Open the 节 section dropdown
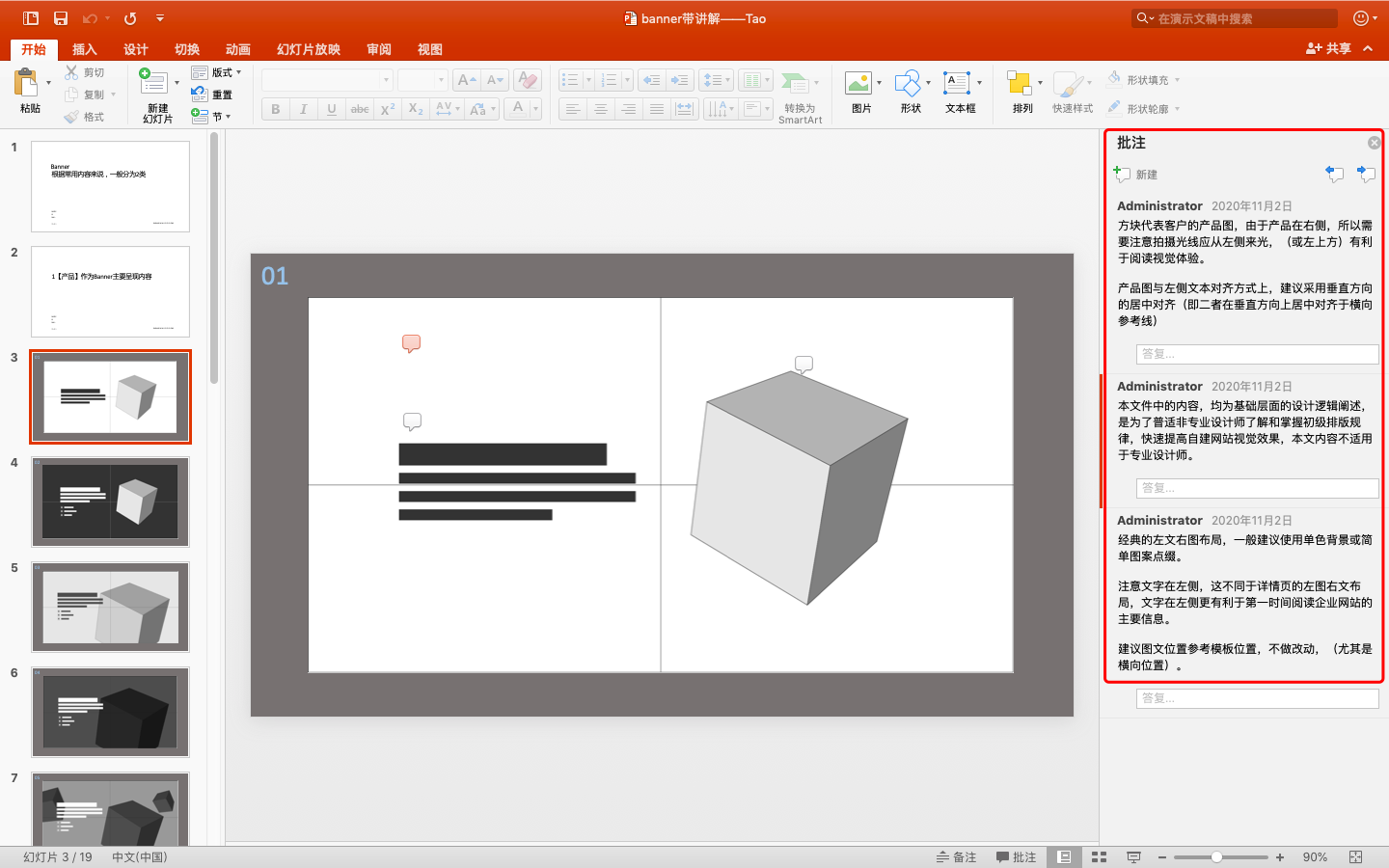 tap(228, 117)
